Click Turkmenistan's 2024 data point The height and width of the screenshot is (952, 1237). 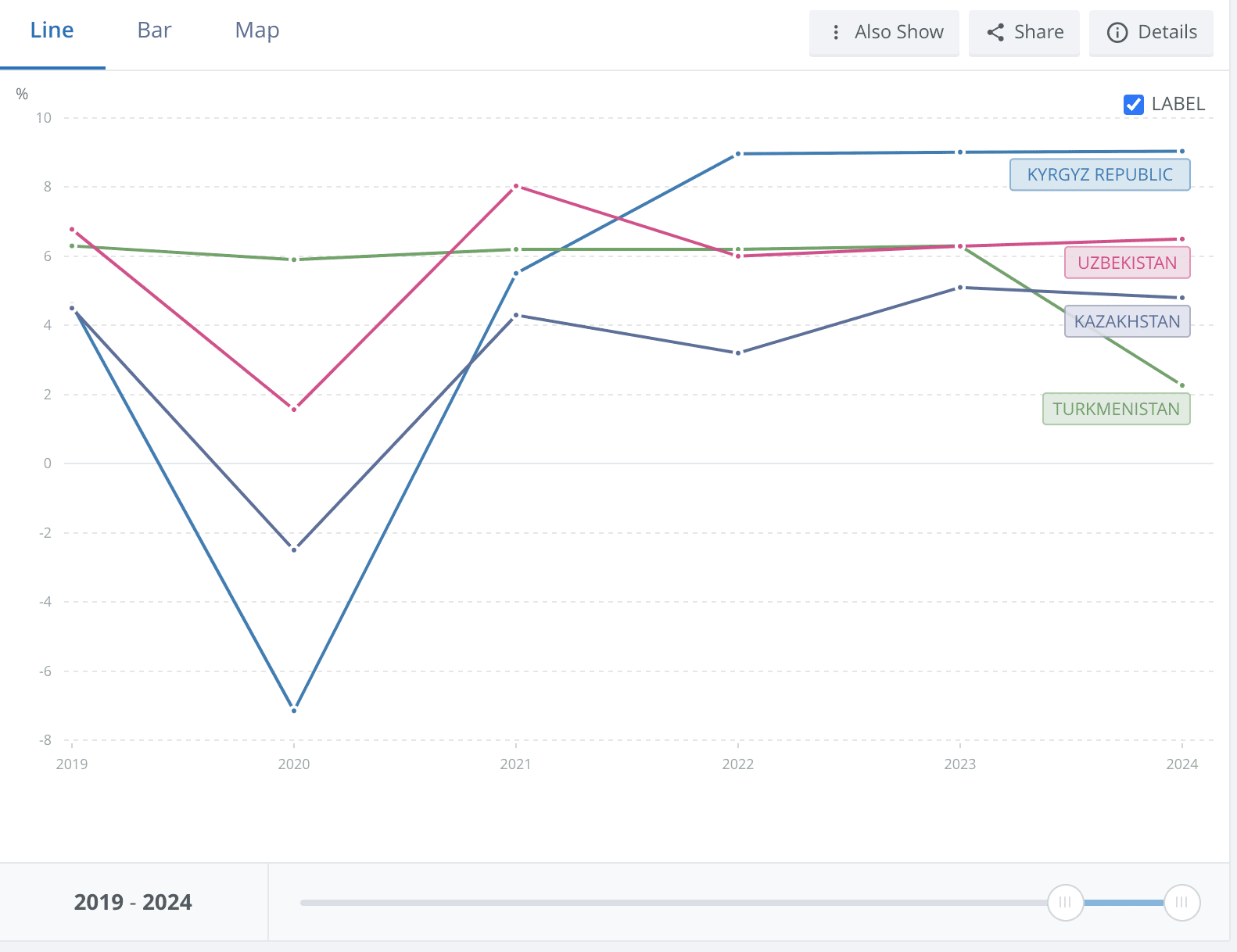tap(1181, 385)
